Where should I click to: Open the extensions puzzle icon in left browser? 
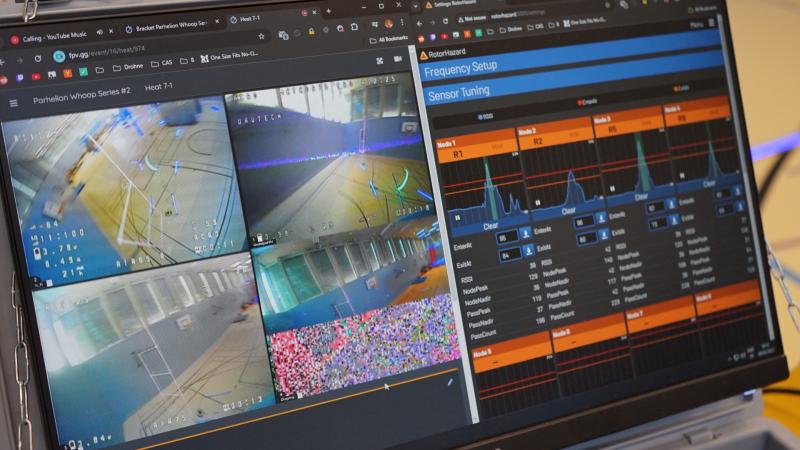pyautogui.click(x=355, y=27)
